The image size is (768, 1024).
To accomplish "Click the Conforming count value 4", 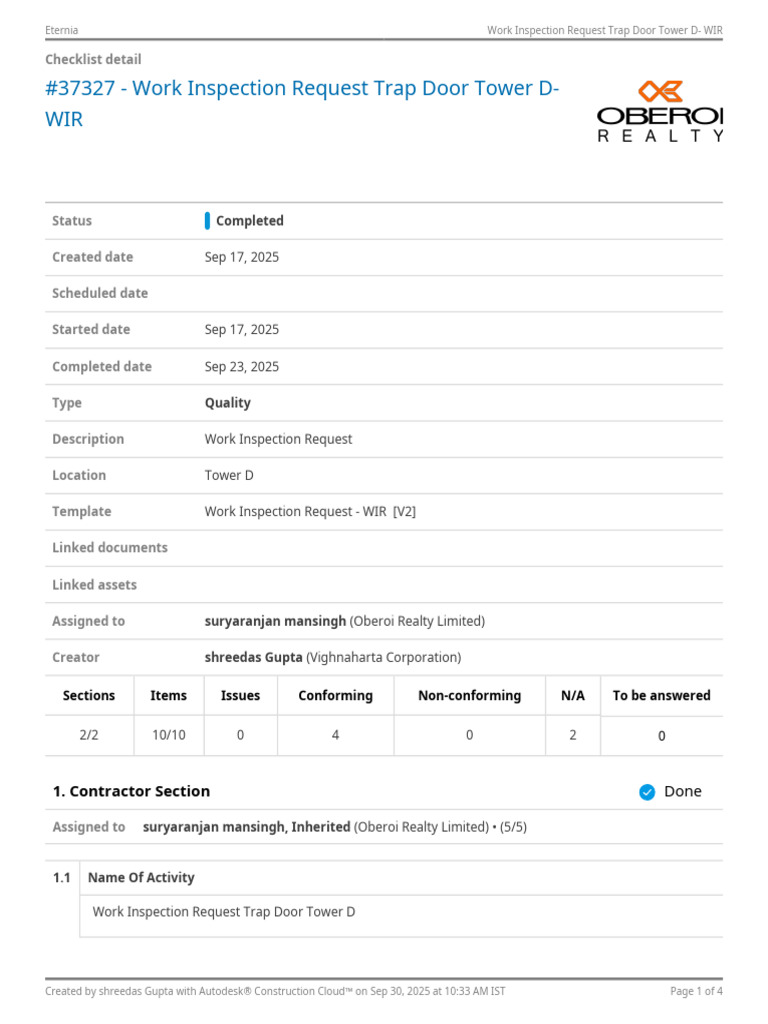I will click(x=335, y=735).
